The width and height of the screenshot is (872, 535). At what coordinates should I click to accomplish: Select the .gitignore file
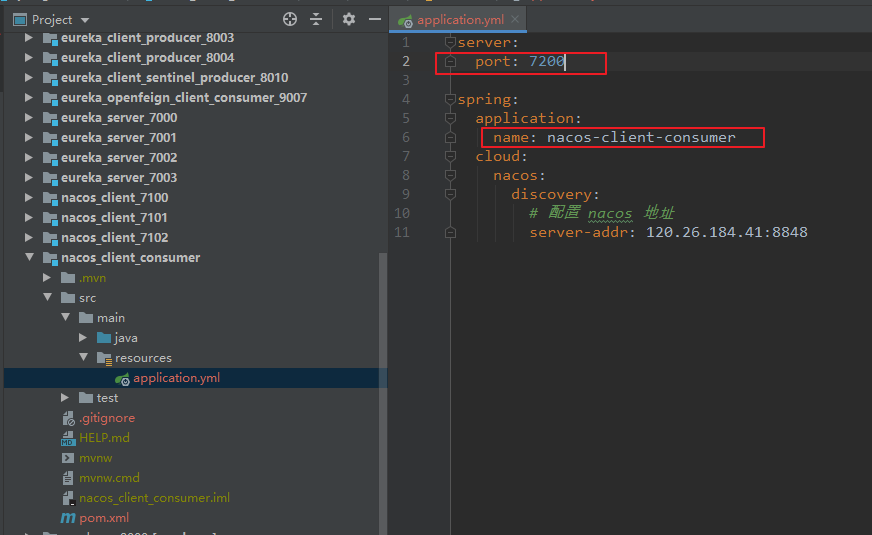point(107,418)
